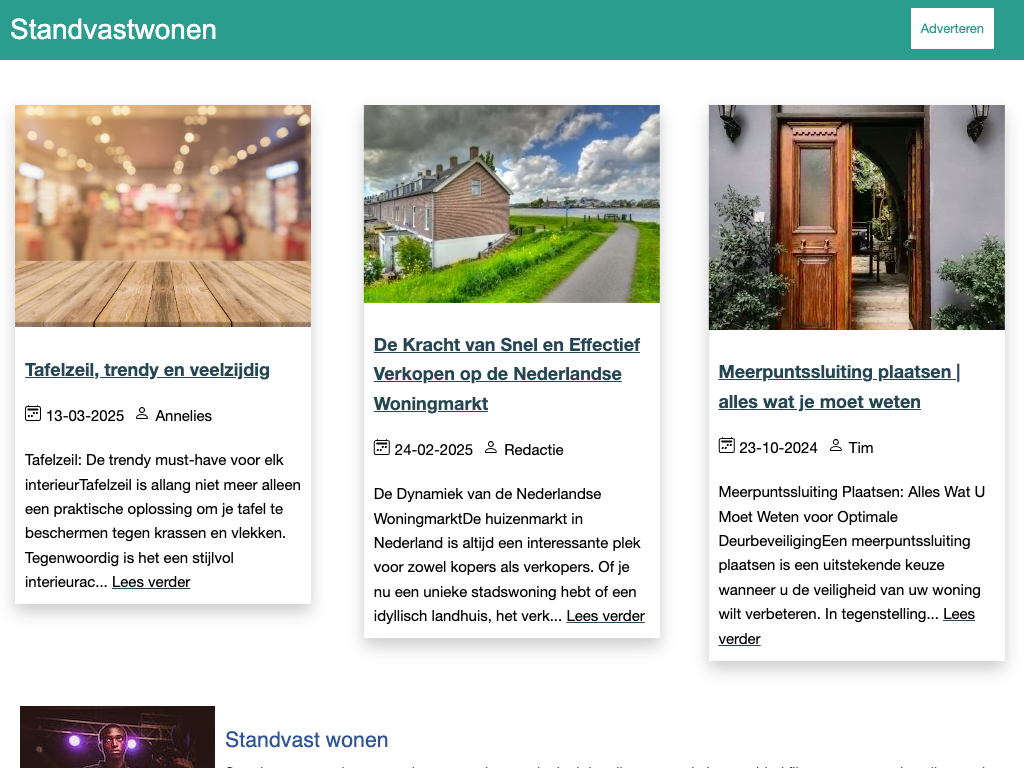Click the Tafelzeil article excerpt text
Image resolution: width=1024 pixels, height=768 pixels.
160,509
